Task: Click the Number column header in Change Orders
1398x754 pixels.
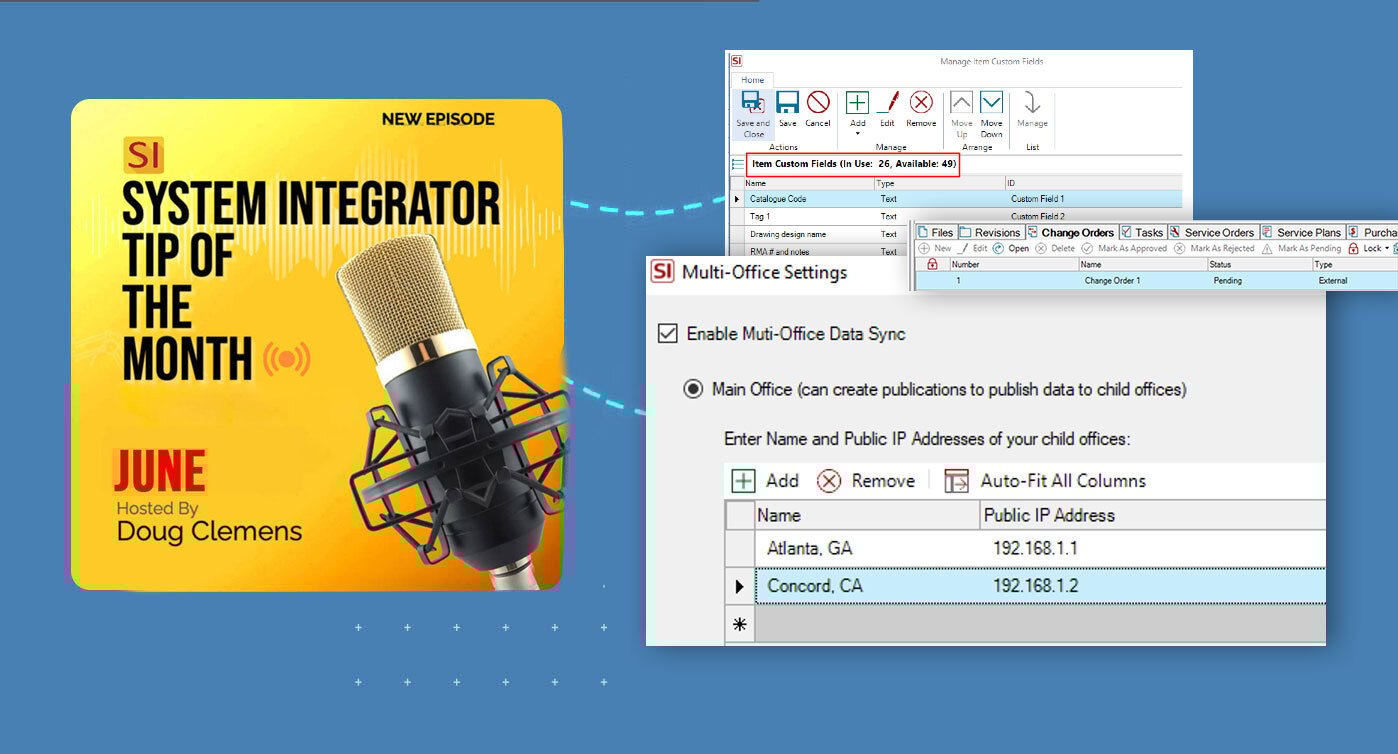Action: 1013,265
